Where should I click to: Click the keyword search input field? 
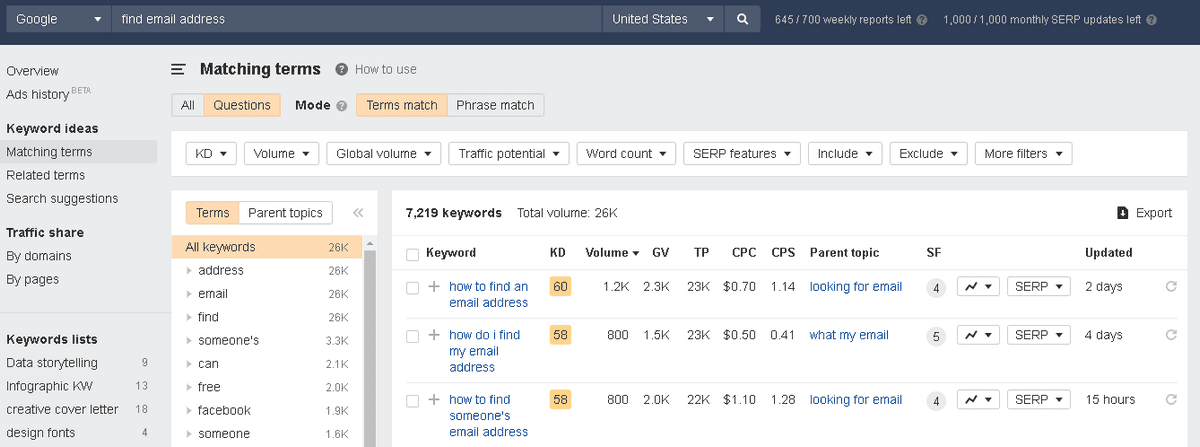[356, 19]
